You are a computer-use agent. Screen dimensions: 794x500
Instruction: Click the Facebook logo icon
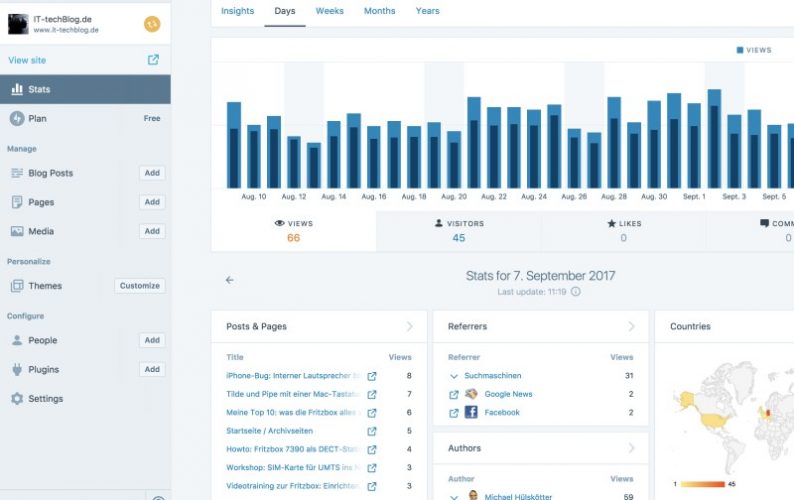click(471, 412)
